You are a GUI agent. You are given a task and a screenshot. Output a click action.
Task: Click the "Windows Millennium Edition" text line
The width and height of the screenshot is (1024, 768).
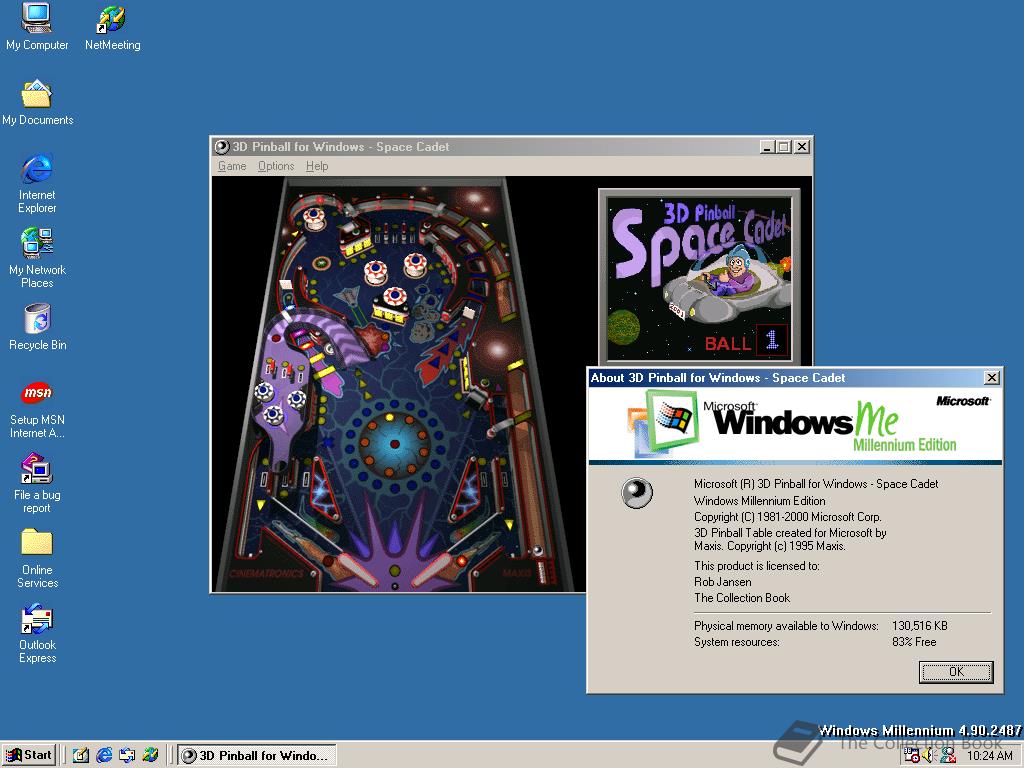tap(760, 501)
